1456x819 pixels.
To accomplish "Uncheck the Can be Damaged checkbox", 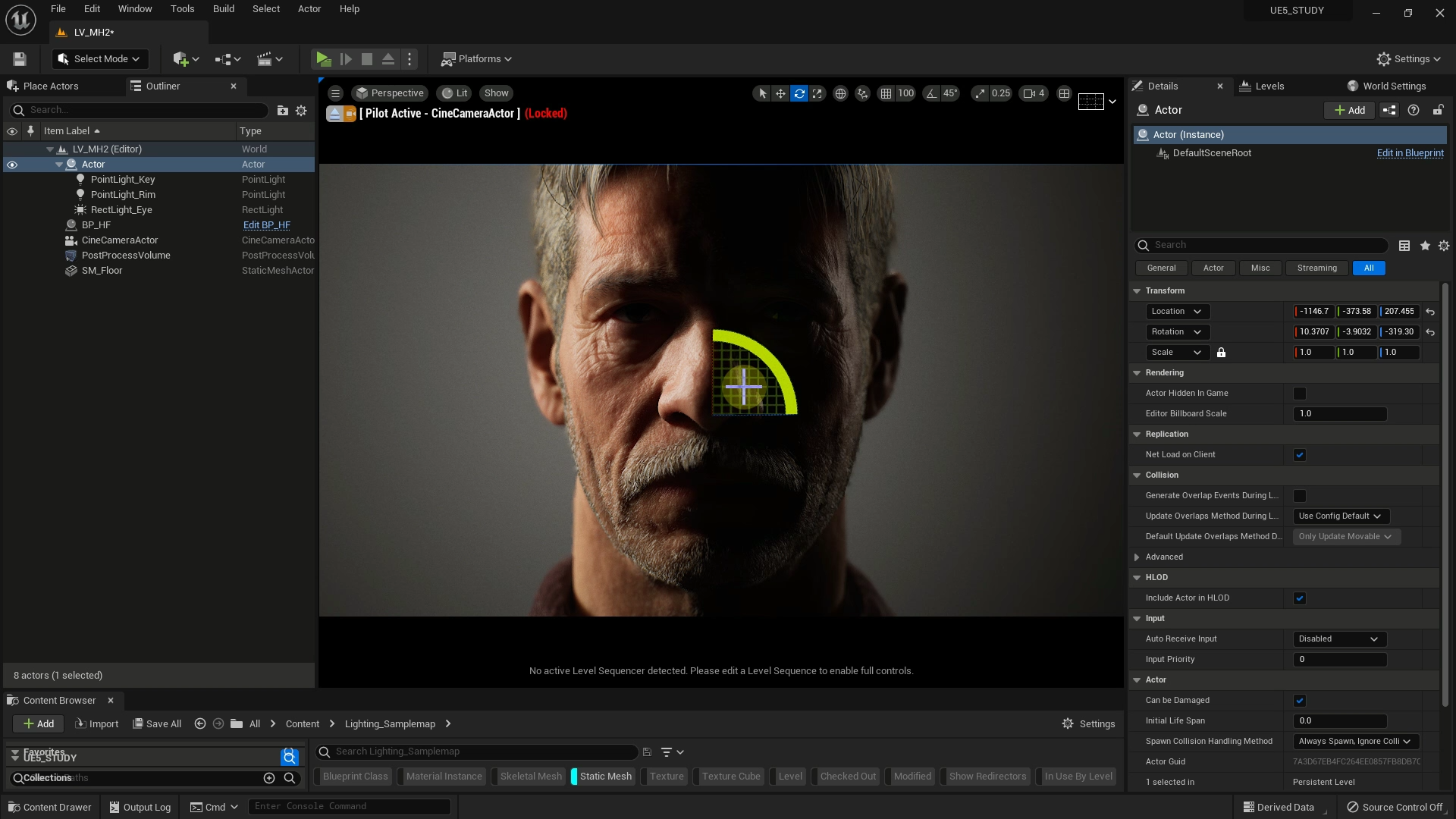I will (x=1300, y=701).
